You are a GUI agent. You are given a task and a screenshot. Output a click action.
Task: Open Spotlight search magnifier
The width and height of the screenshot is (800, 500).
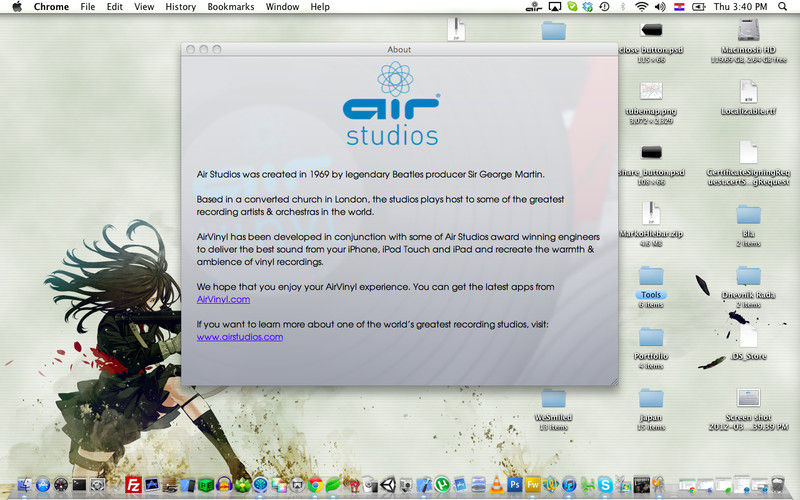pyautogui.click(x=782, y=7)
